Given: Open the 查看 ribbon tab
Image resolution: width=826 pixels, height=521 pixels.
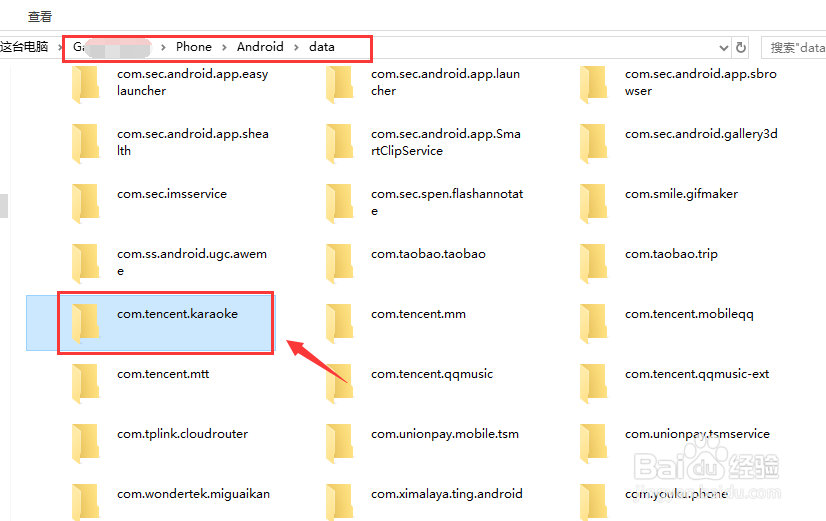Looking at the screenshot, I should coord(40,17).
